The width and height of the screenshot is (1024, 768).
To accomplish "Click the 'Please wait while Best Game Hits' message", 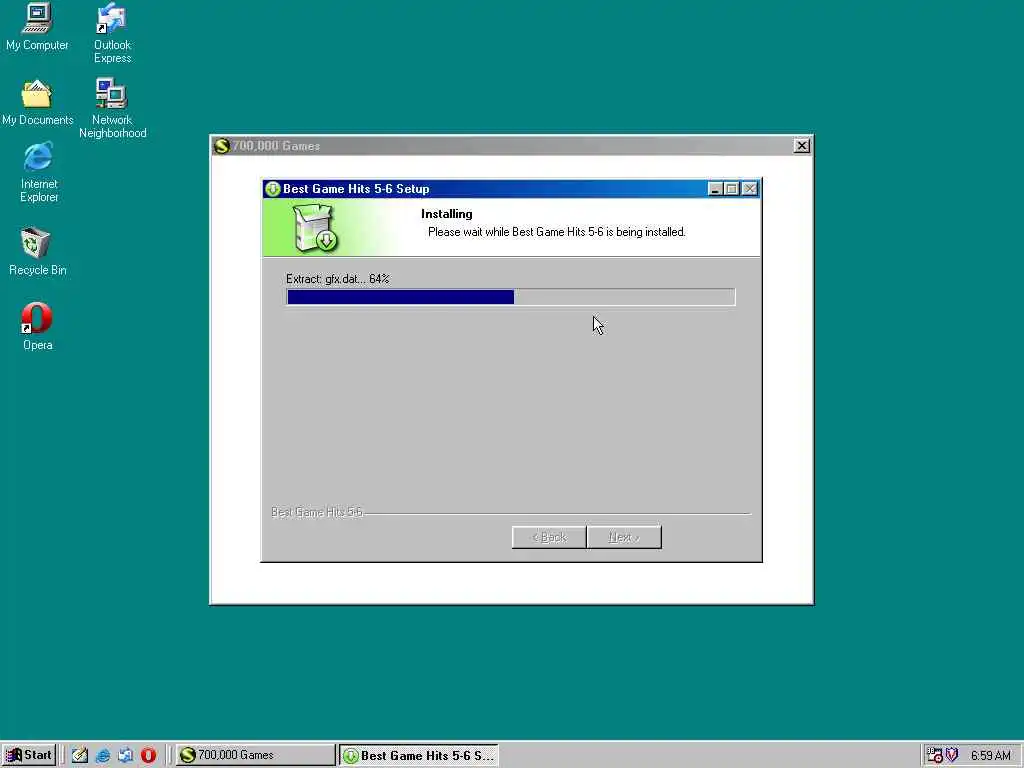I will coord(556,232).
